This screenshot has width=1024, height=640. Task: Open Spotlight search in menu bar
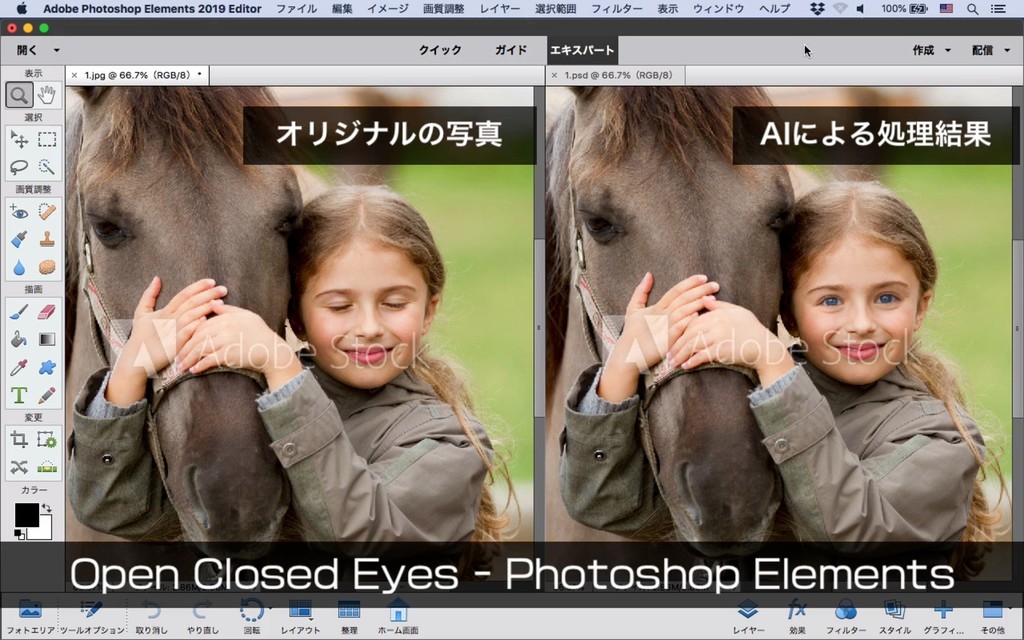972,8
